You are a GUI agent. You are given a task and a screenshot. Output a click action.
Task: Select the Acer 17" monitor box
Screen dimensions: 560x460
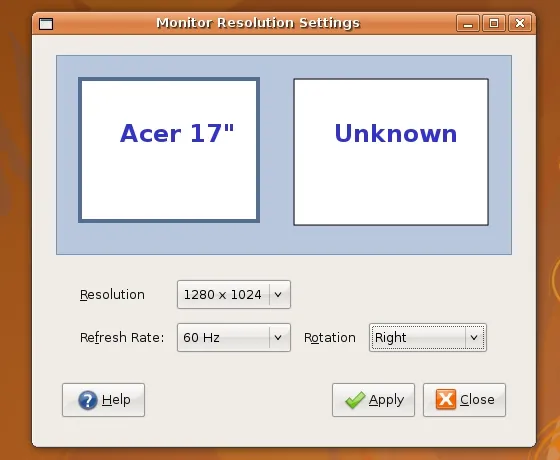coord(169,150)
